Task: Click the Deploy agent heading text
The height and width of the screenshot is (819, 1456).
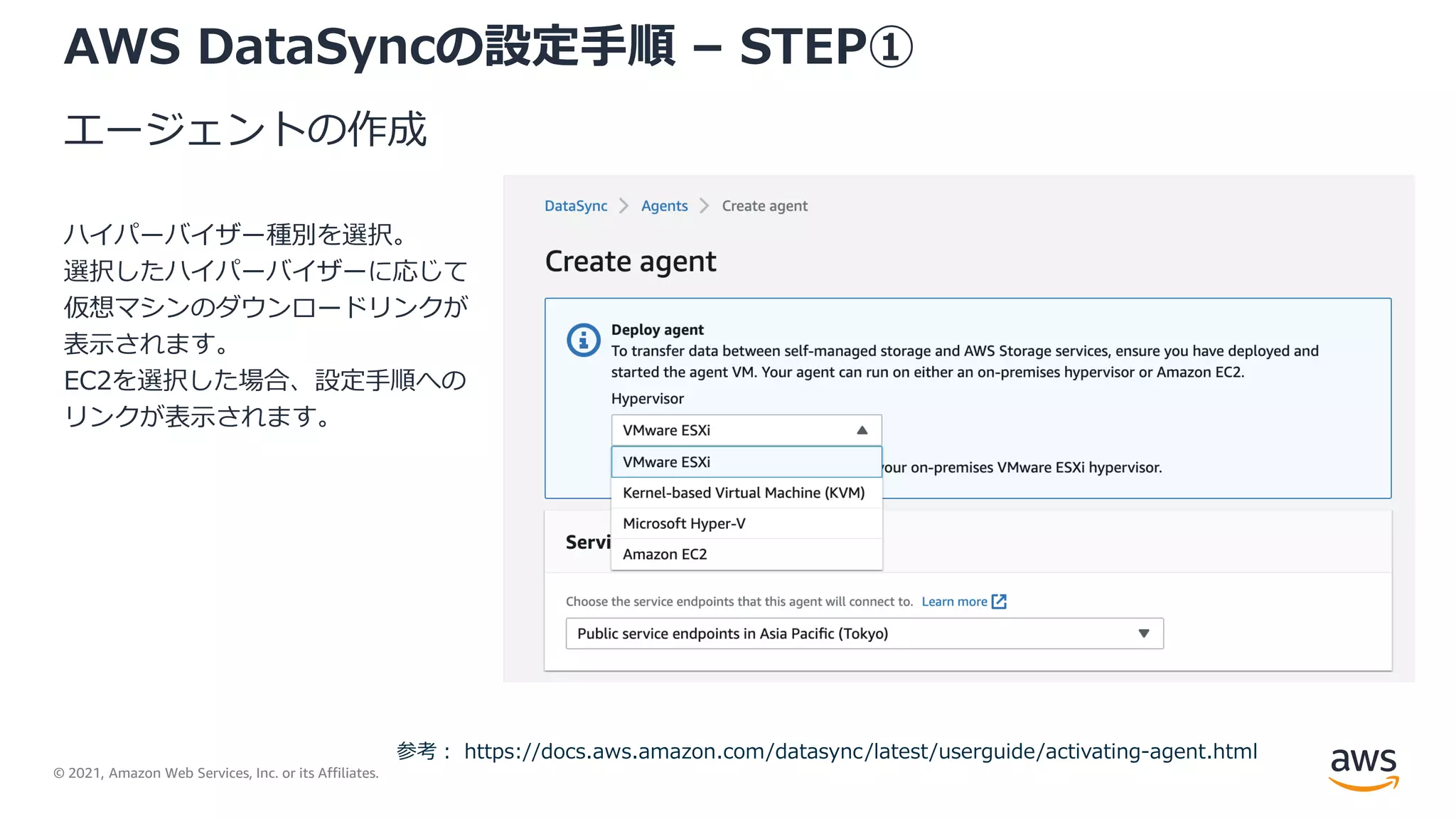Action: point(658,330)
